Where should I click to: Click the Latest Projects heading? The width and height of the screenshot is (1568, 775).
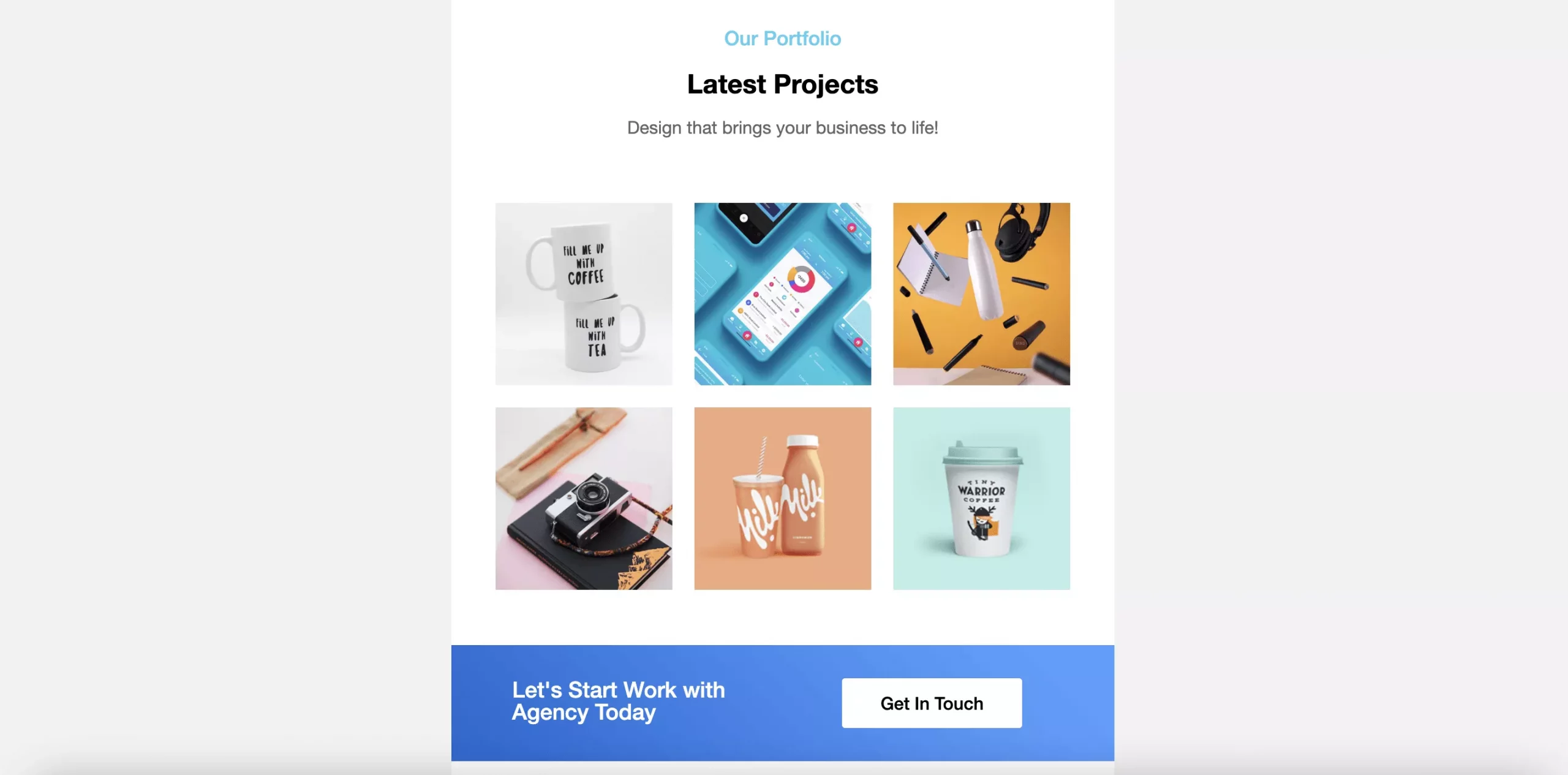pos(783,85)
